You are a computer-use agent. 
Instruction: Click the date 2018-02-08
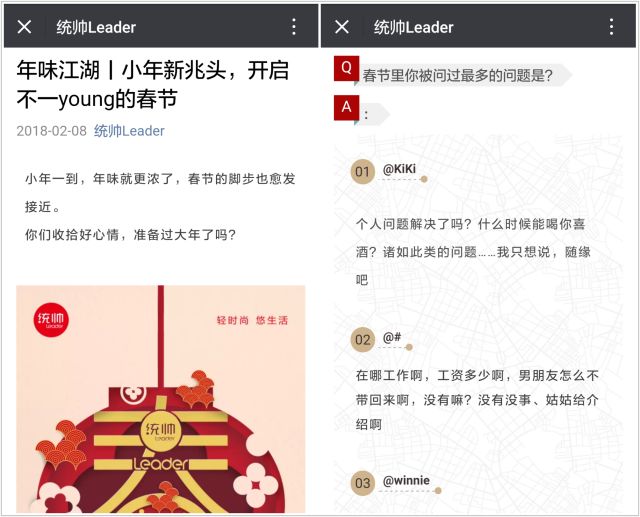point(51,131)
